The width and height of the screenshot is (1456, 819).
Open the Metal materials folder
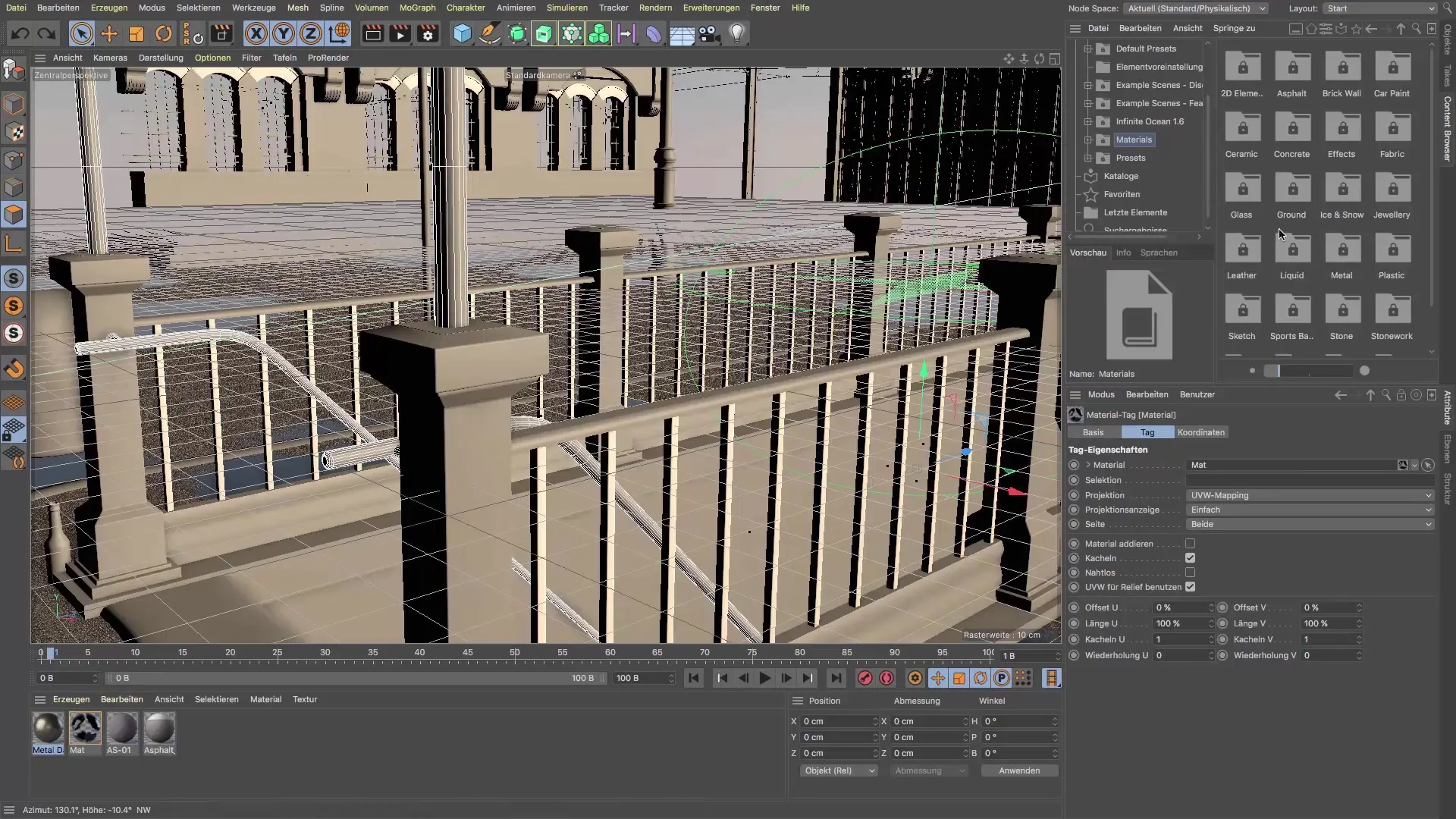pos(1341,257)
